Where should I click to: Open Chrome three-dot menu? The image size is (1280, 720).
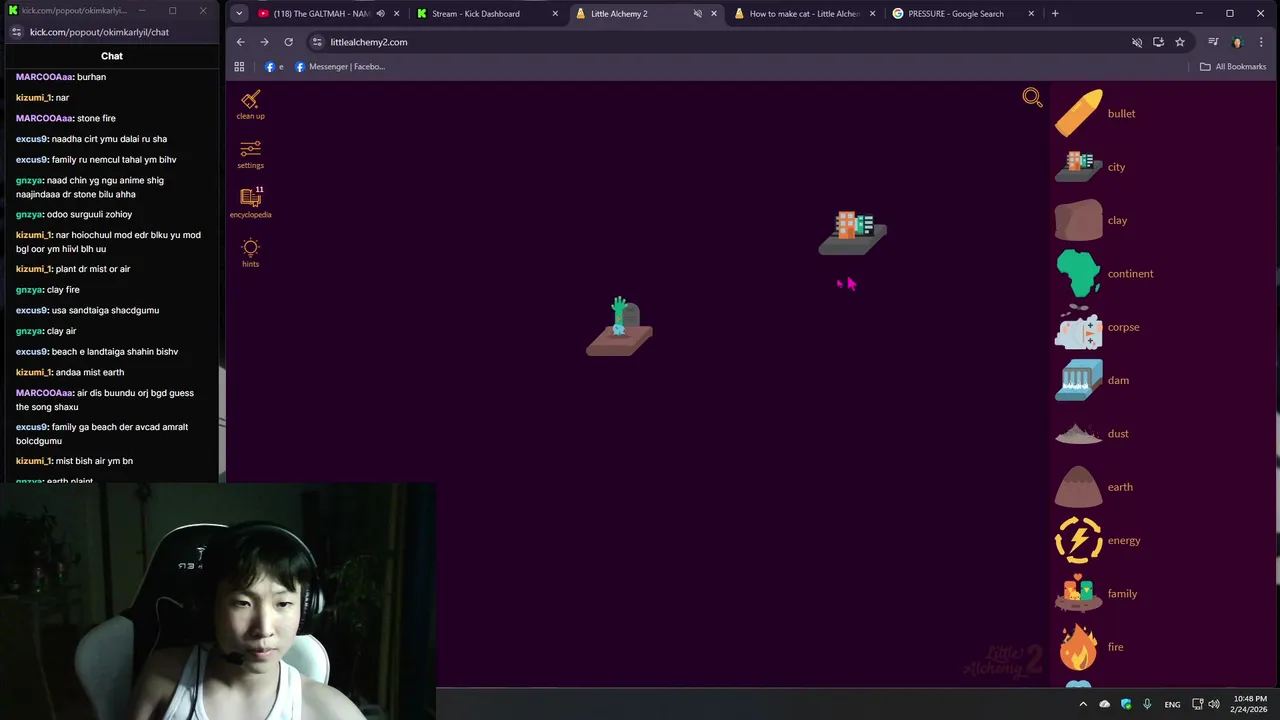(1260, 42)
